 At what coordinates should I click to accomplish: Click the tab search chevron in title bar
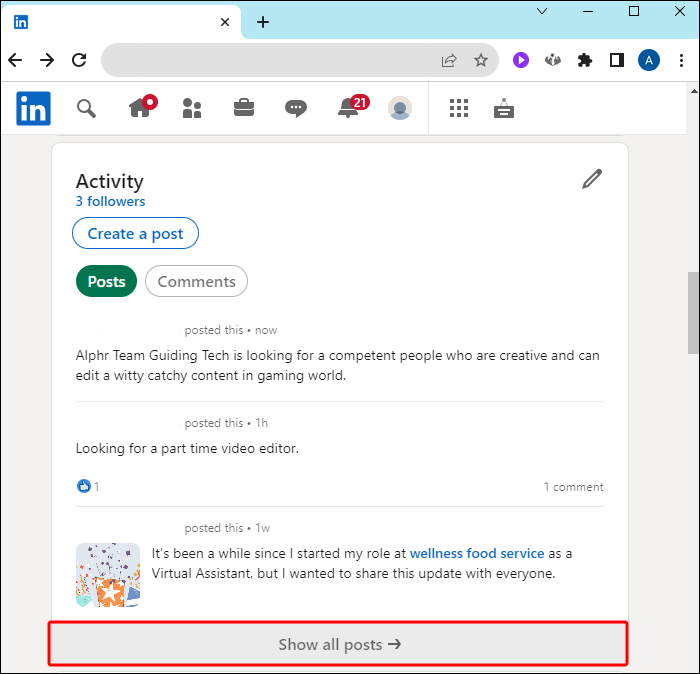(542, 11)
